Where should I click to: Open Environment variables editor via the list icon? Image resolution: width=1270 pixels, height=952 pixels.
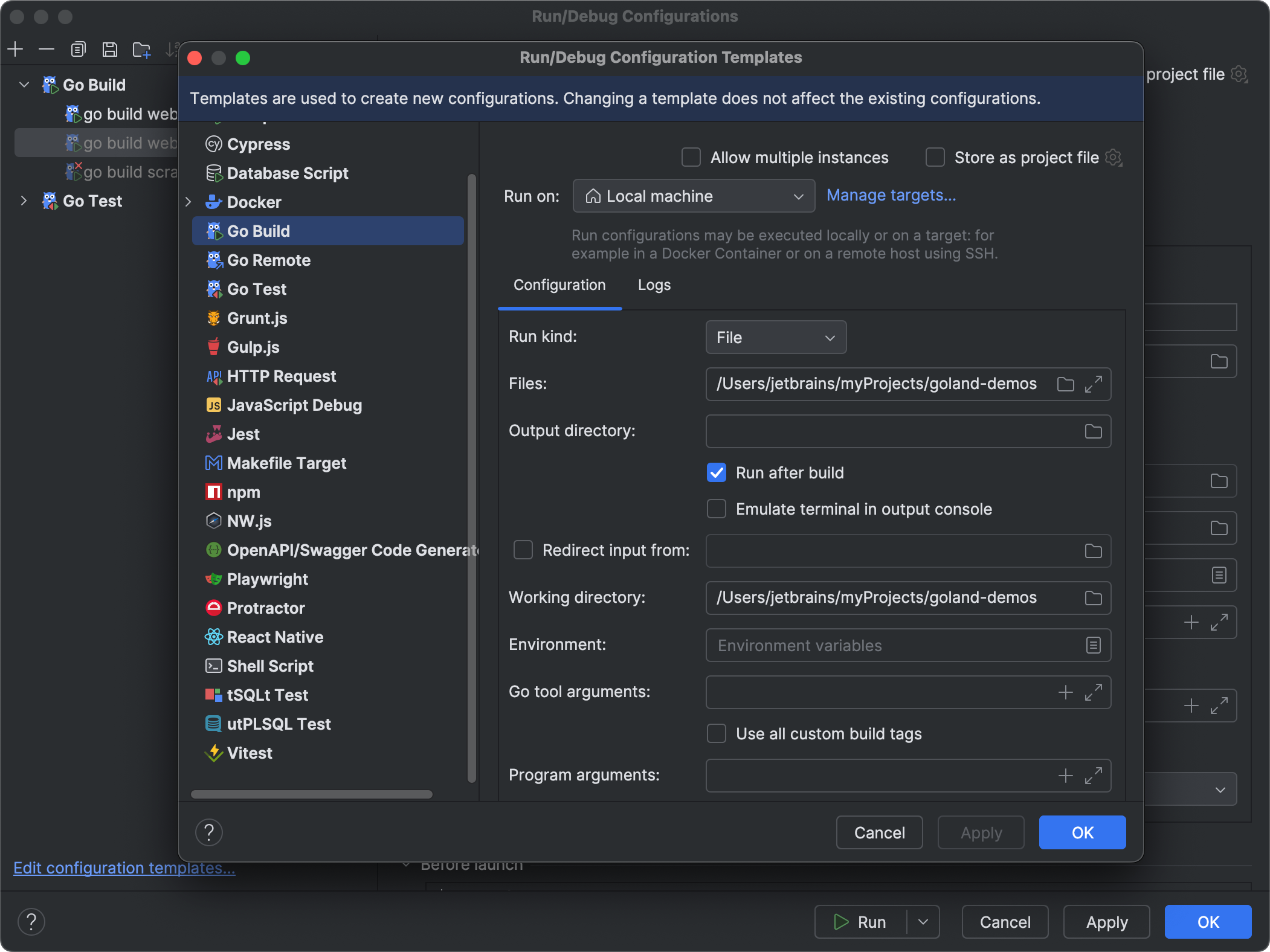(x=1094, y=645)
